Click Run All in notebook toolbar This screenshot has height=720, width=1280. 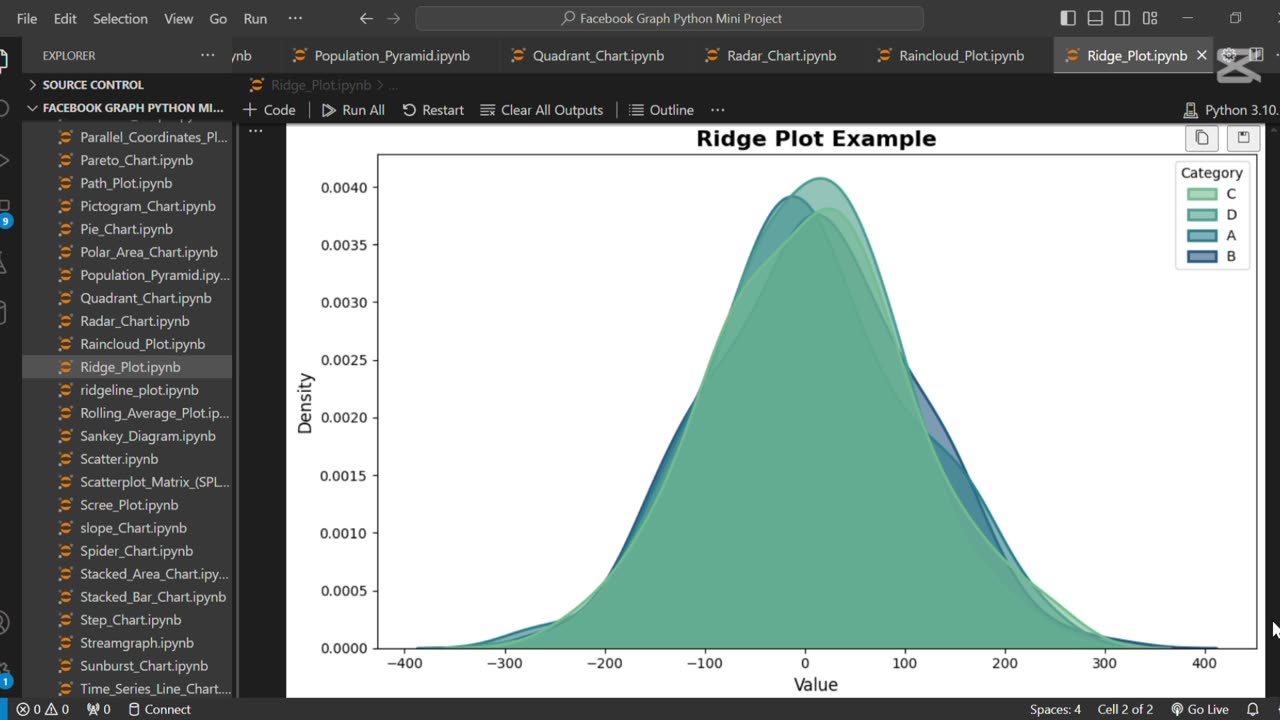353,110
